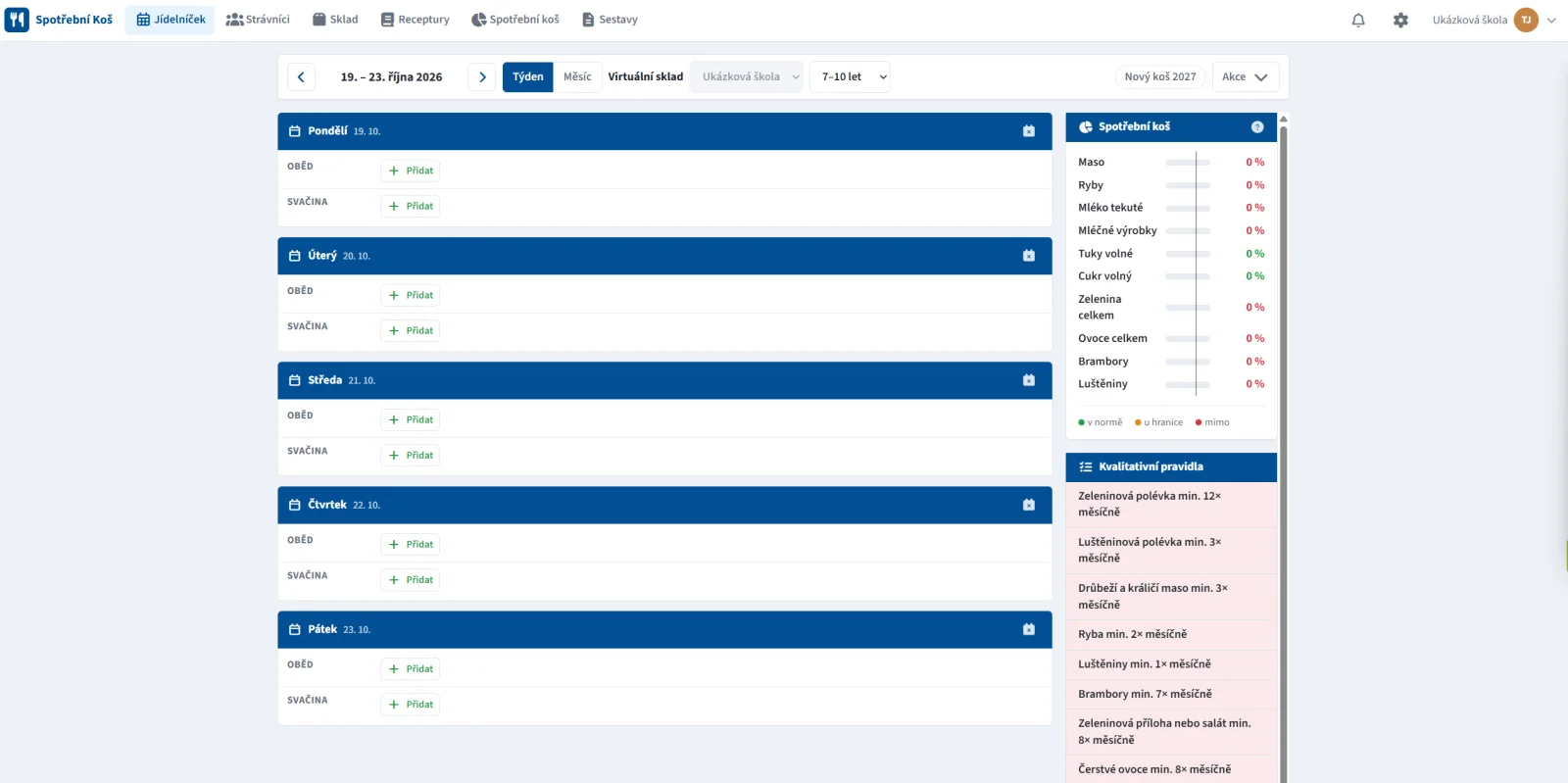Add a meal to Pondělí Oběd
Image resolution: width=1568 pixels, height=783 pixels.
411,171
